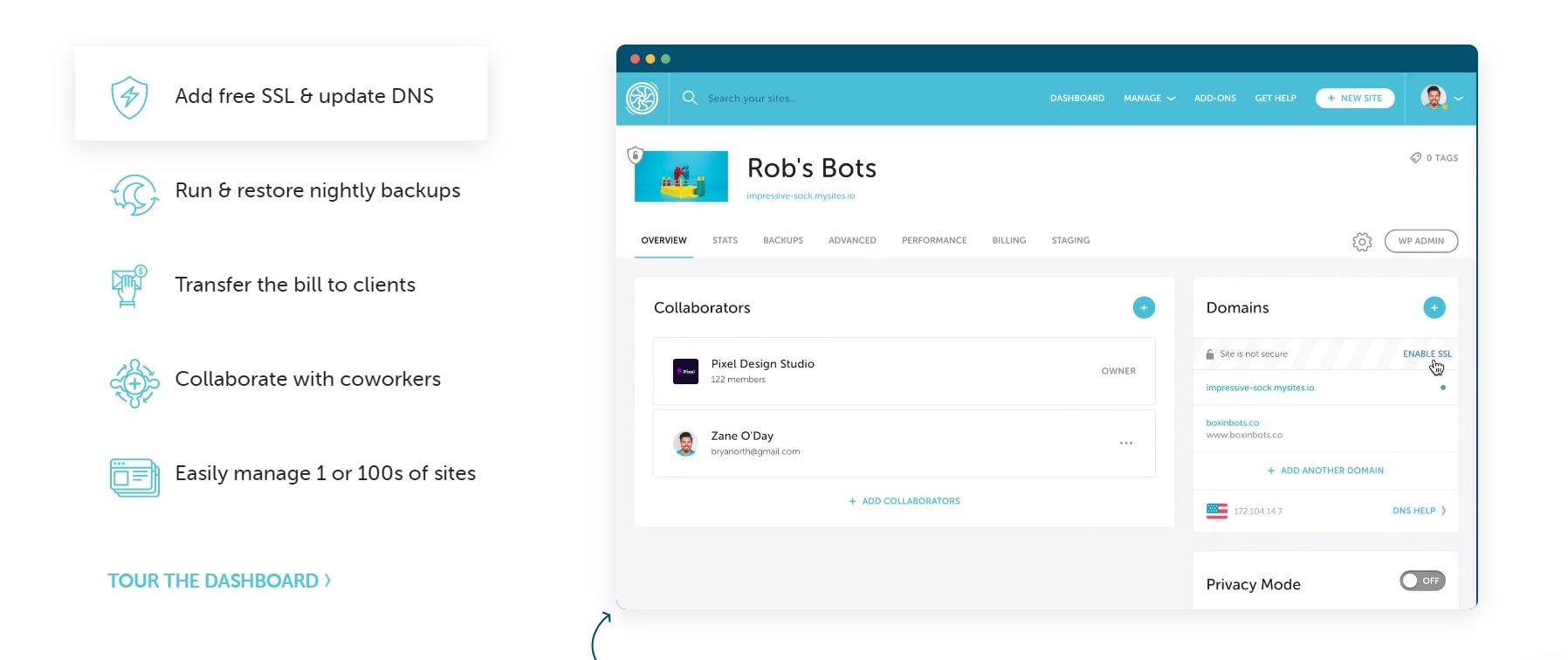
Task: Switch to the Staging tab
Action: point(1070,241)
